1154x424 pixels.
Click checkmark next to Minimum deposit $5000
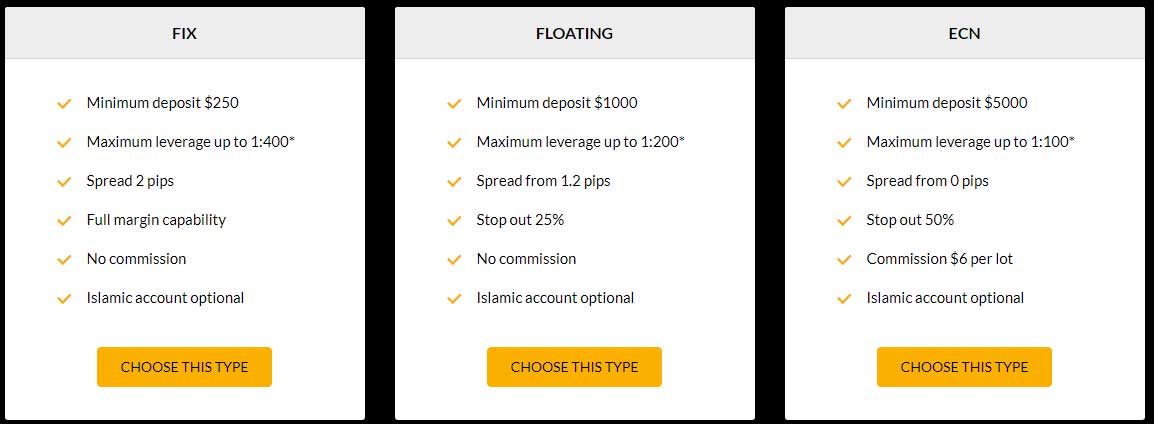click(844, 103)
